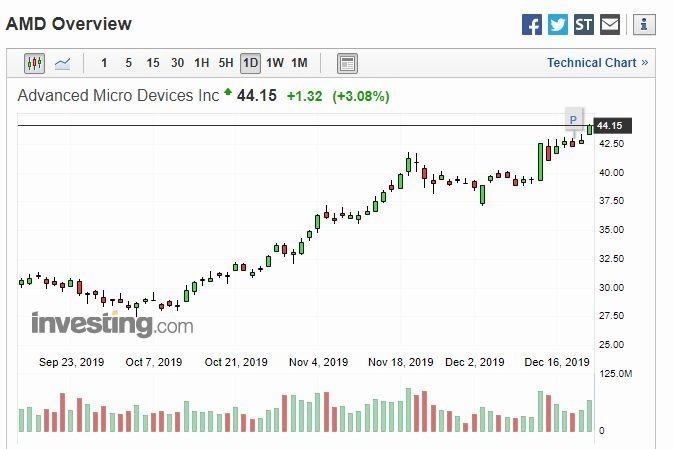This screenshot has height=449, width=673.
Task: Click the (+3.08%) percent change
Action: (x=361, y=96)
